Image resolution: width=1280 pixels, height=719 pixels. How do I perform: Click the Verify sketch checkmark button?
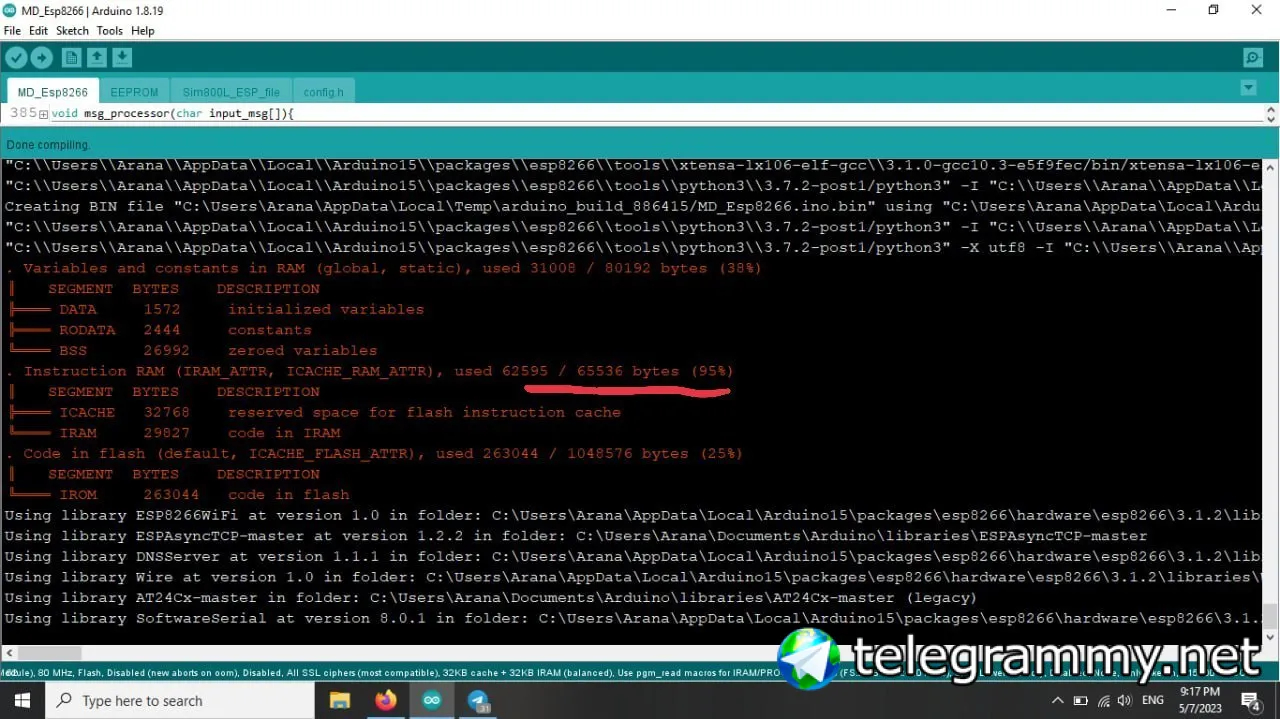point(16,58)
